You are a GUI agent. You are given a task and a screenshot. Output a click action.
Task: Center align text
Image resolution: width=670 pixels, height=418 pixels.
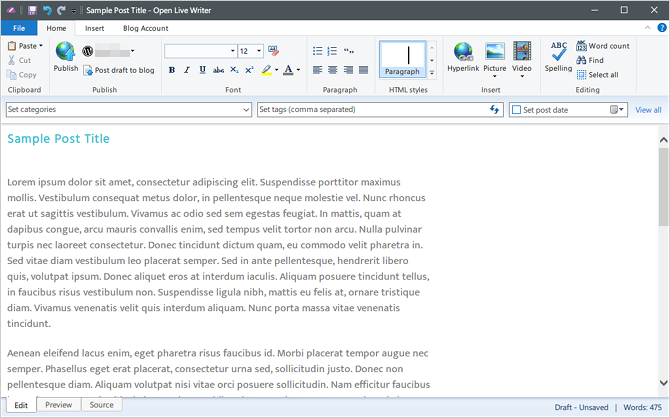point(332,70)
